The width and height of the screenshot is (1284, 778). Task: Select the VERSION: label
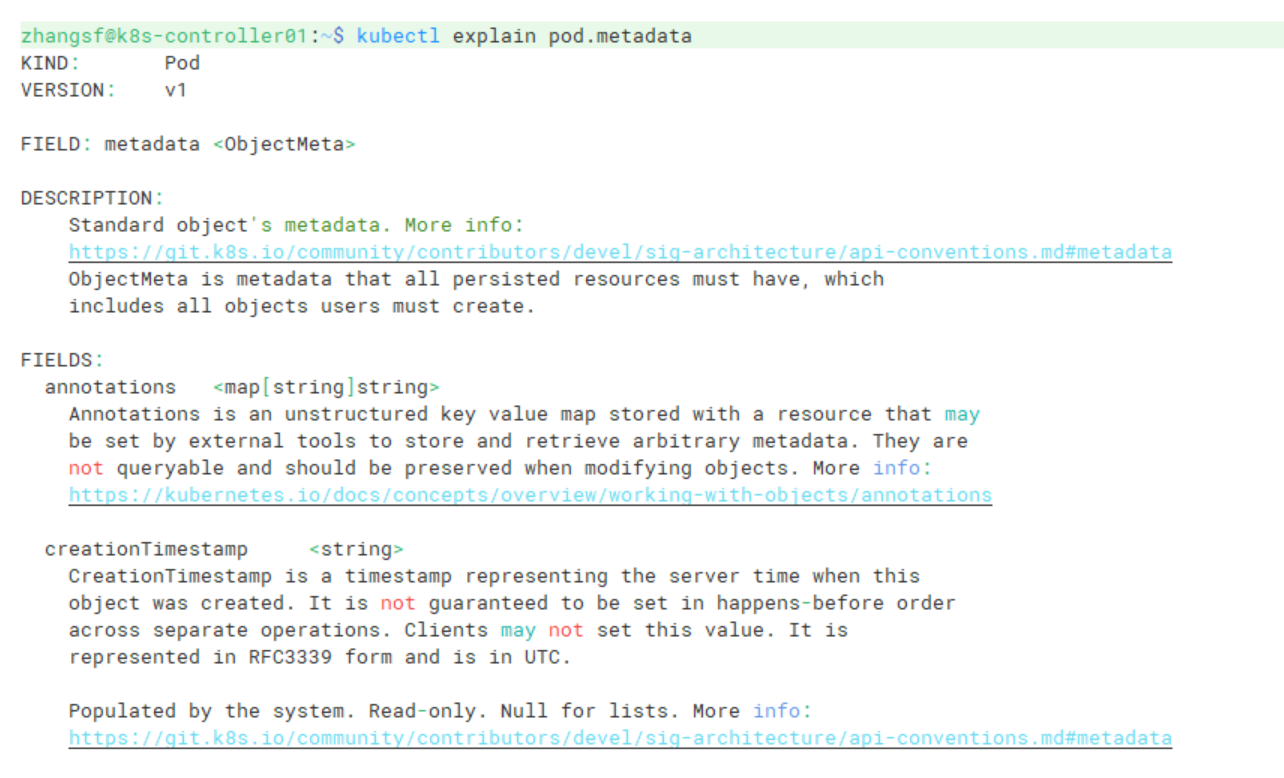[x=68, y=90]
